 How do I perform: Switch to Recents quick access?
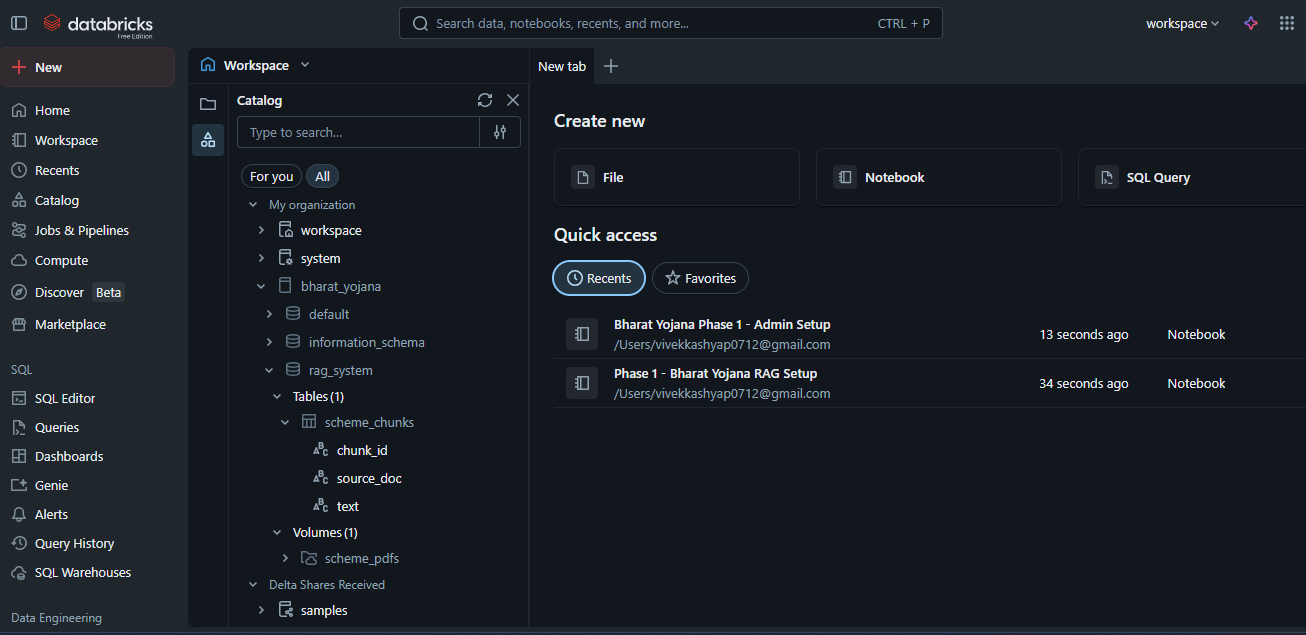tap(599, 278)
